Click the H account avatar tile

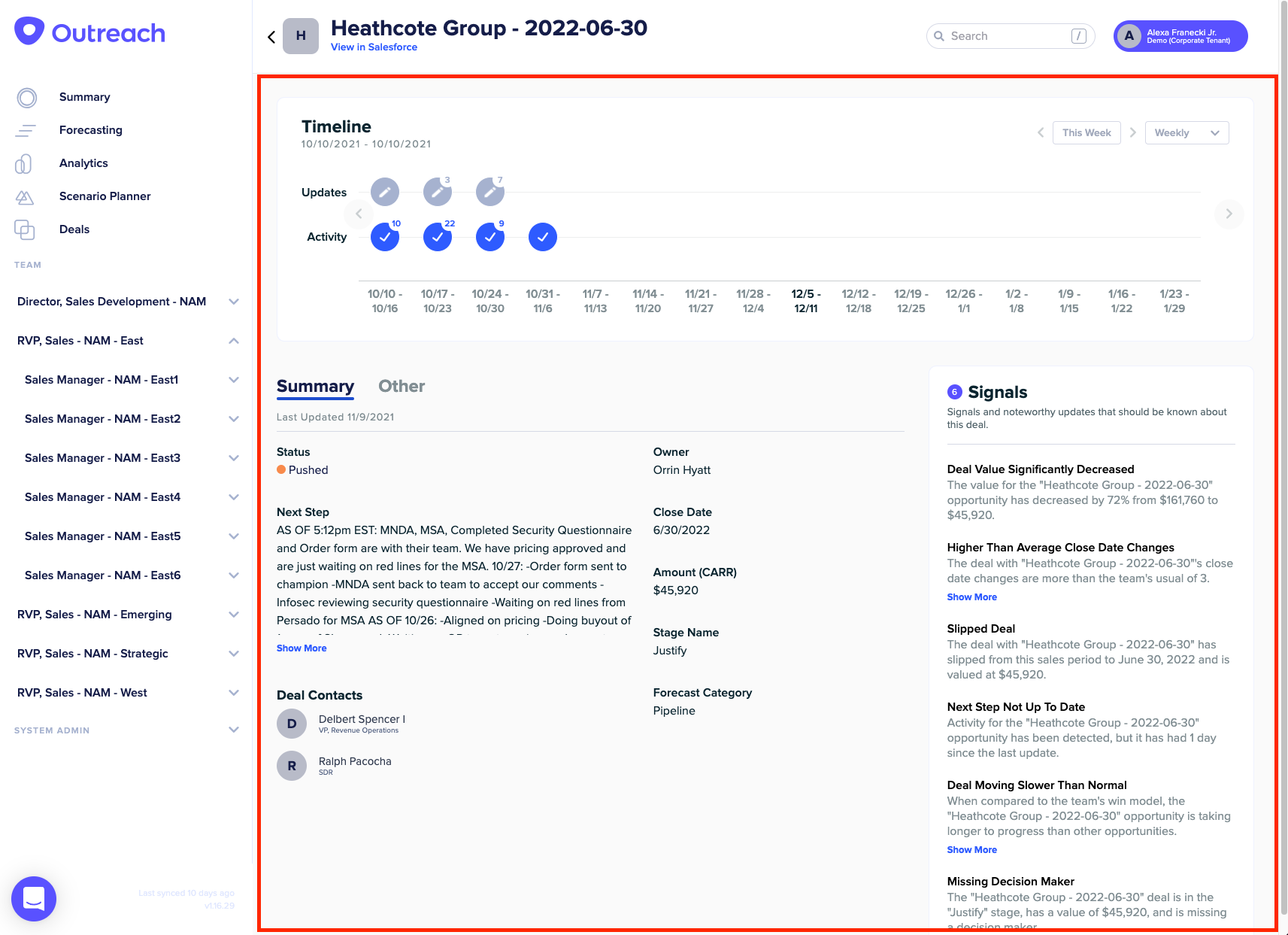tap(301, 36)
